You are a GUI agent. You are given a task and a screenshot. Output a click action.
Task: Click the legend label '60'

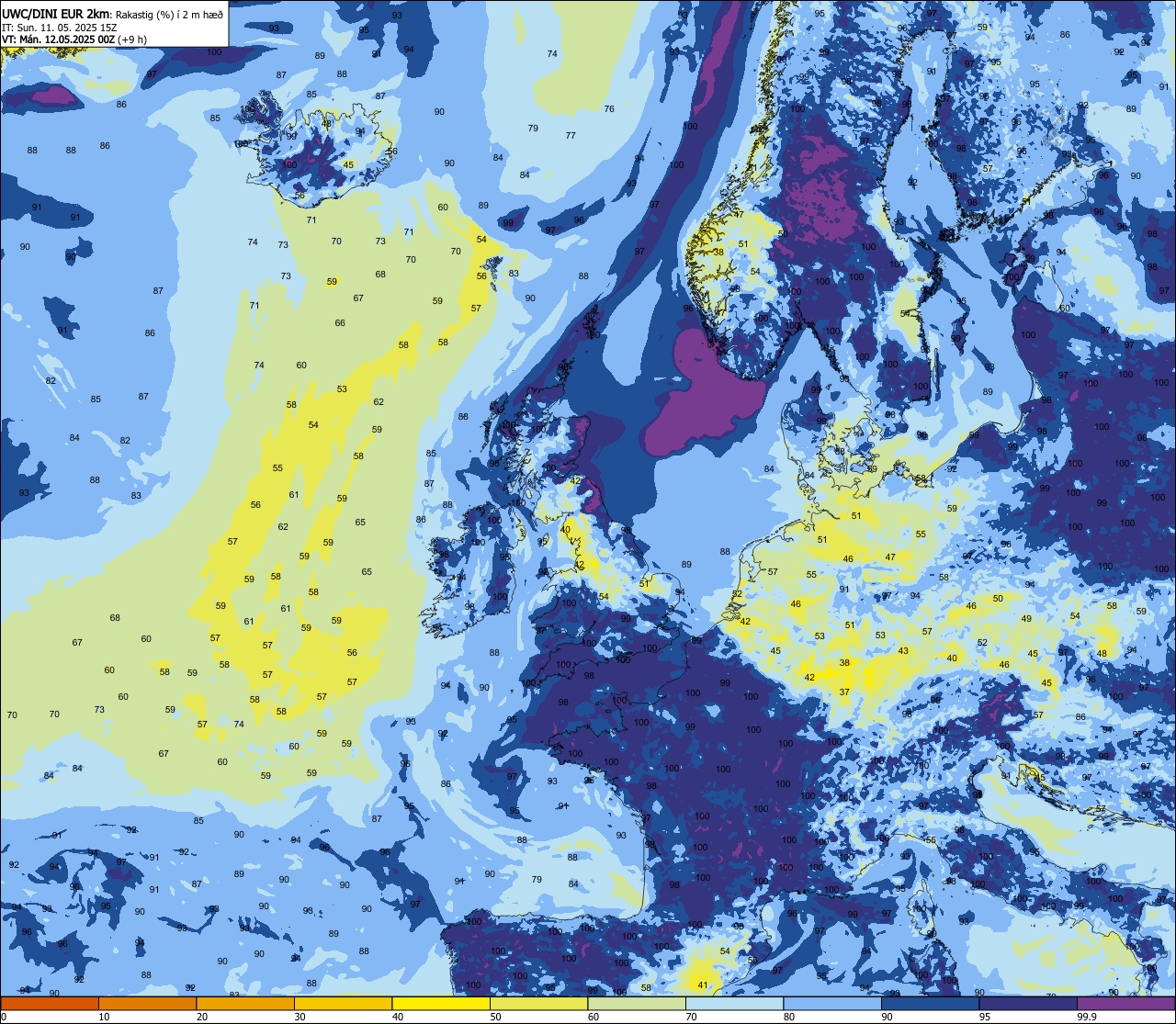click(594, 1017)
